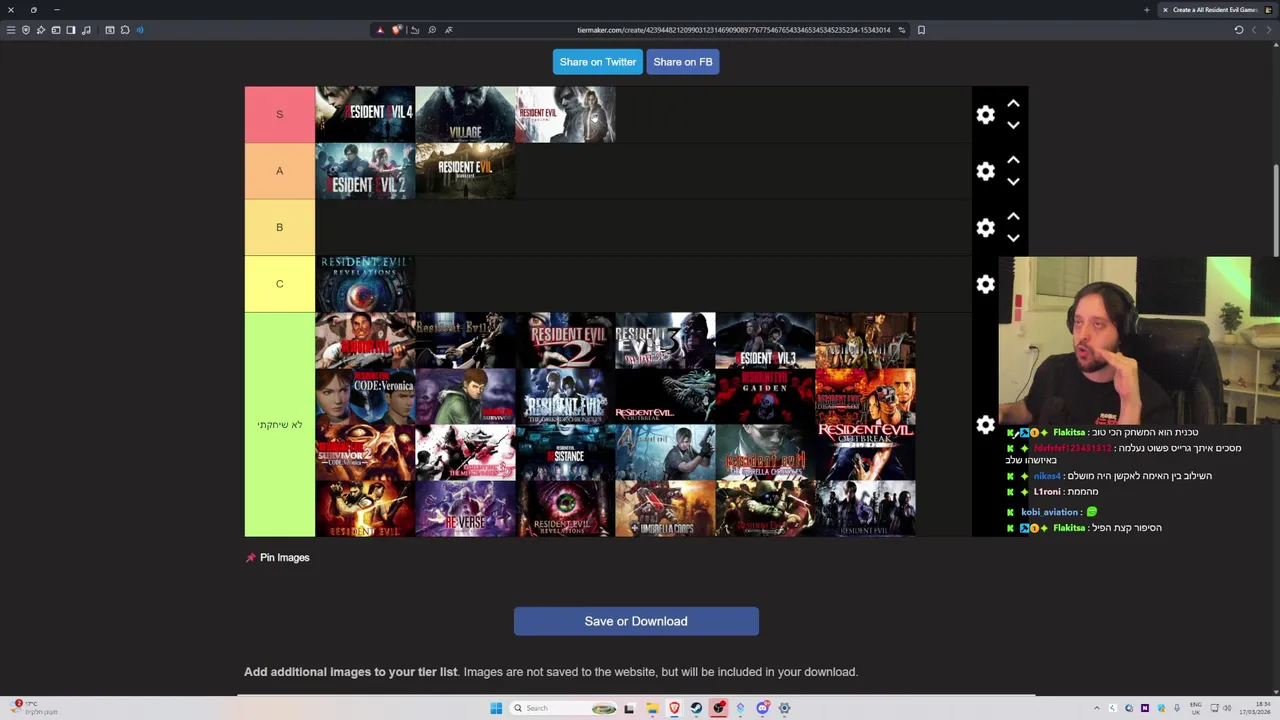The height and width of the screenshot is (720, 1280).
Task: Move S tier row up with arrow
Action: pyautogui.click(x=1013, y=103)
